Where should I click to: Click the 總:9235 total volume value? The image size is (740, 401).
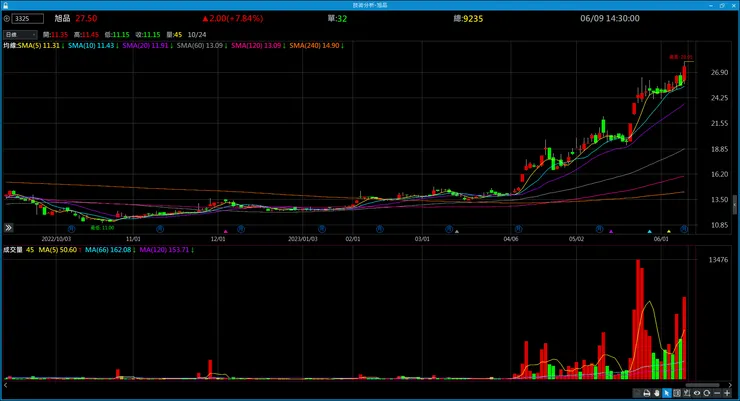[468, 19]
